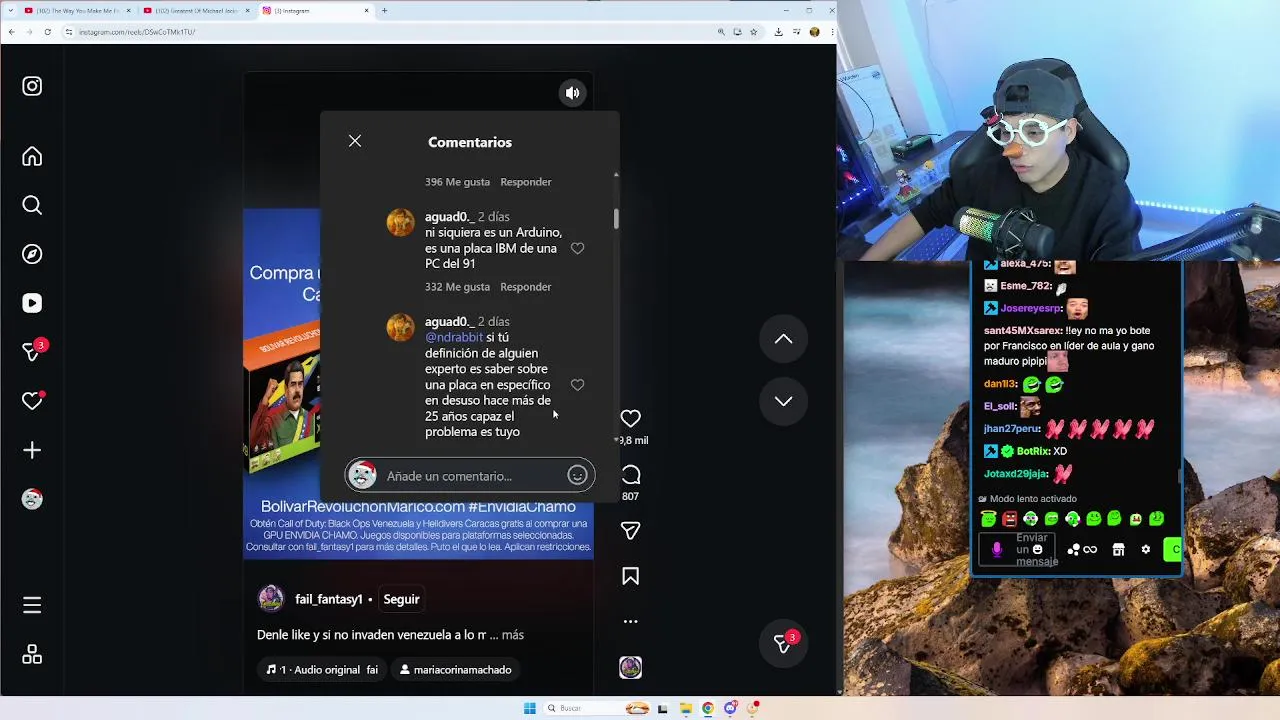Viewport: 1280px width, 720px height.
Task: Switch to 'Greatest Of Michael Jackson' tab
Action: 196,10
